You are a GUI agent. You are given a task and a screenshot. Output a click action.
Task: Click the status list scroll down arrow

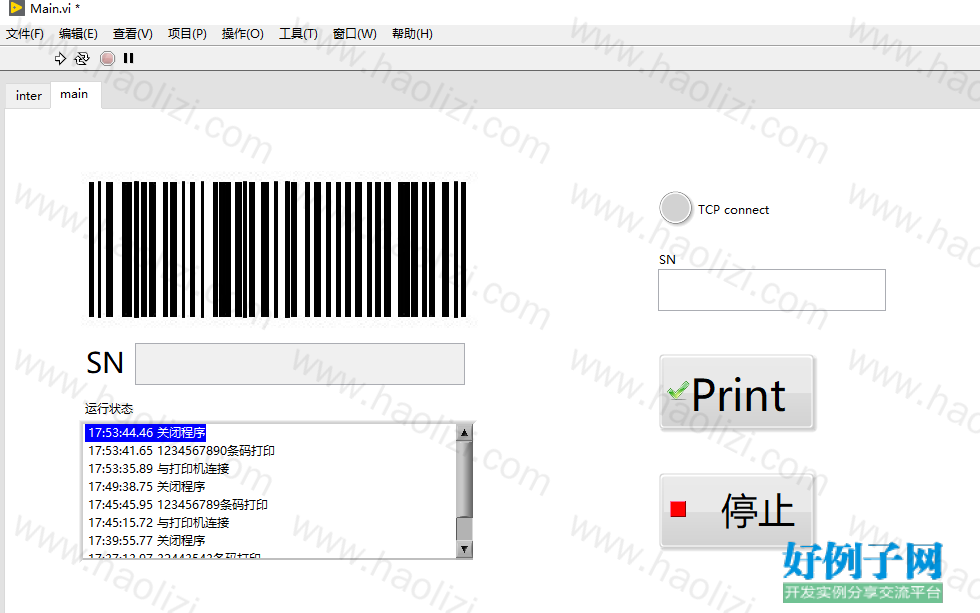click(464, 549)
